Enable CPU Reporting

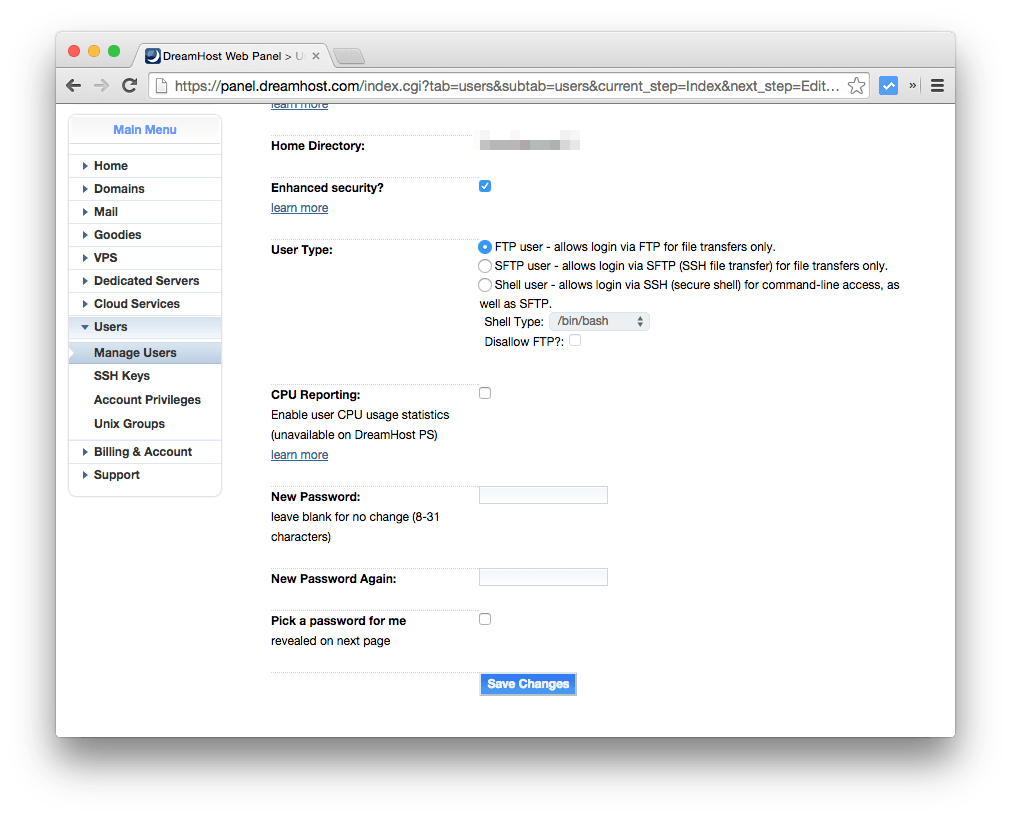click(x=484, y=392)
